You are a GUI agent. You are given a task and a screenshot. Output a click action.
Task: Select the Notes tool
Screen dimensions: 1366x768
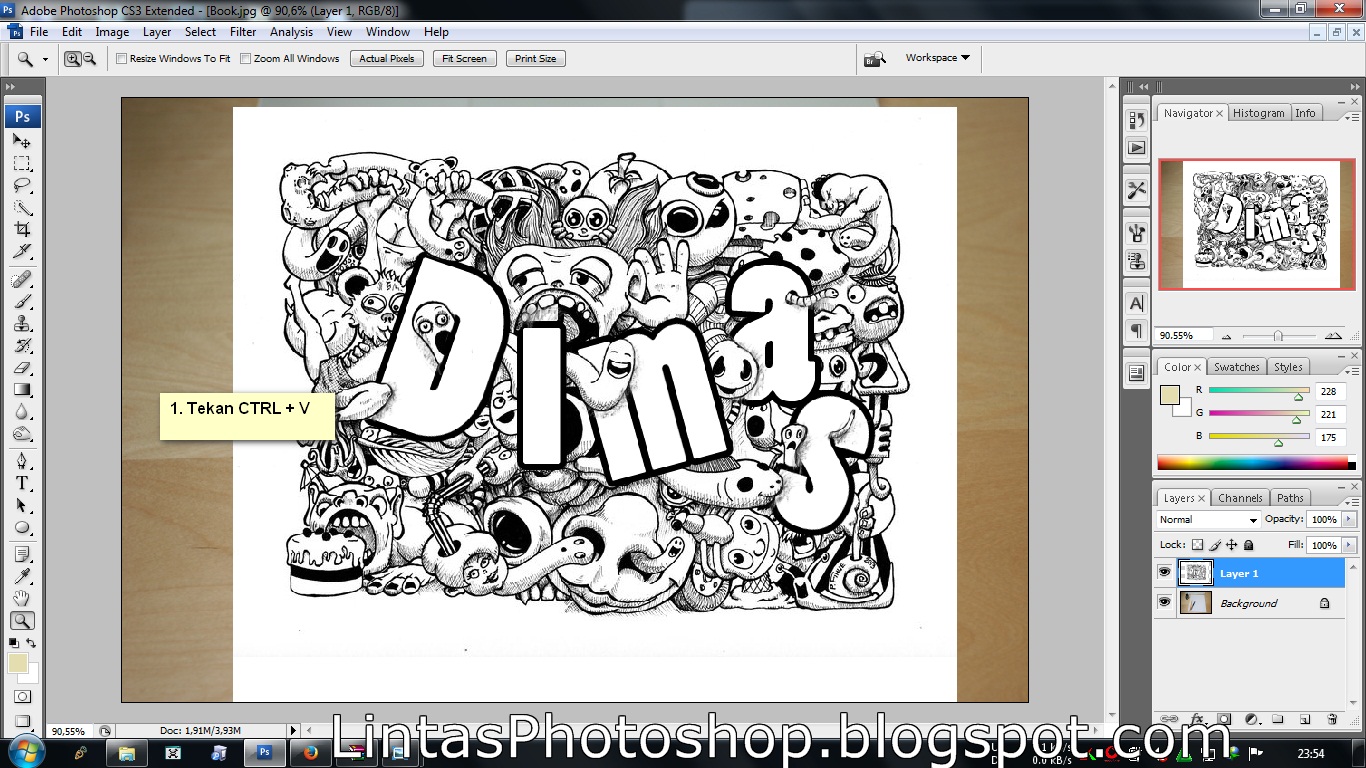click(x=22, y=554)
